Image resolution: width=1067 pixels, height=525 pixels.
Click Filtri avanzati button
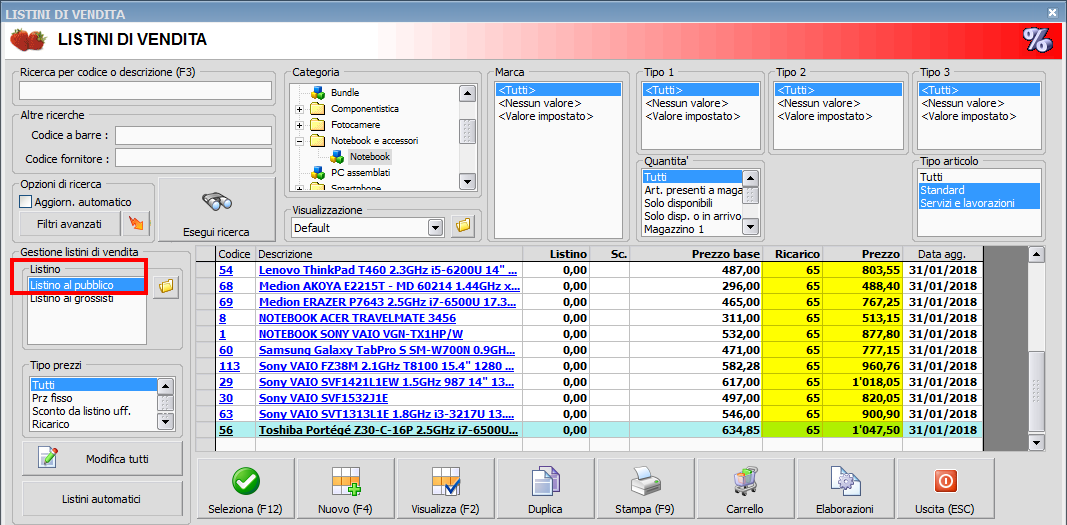(69, 223)
